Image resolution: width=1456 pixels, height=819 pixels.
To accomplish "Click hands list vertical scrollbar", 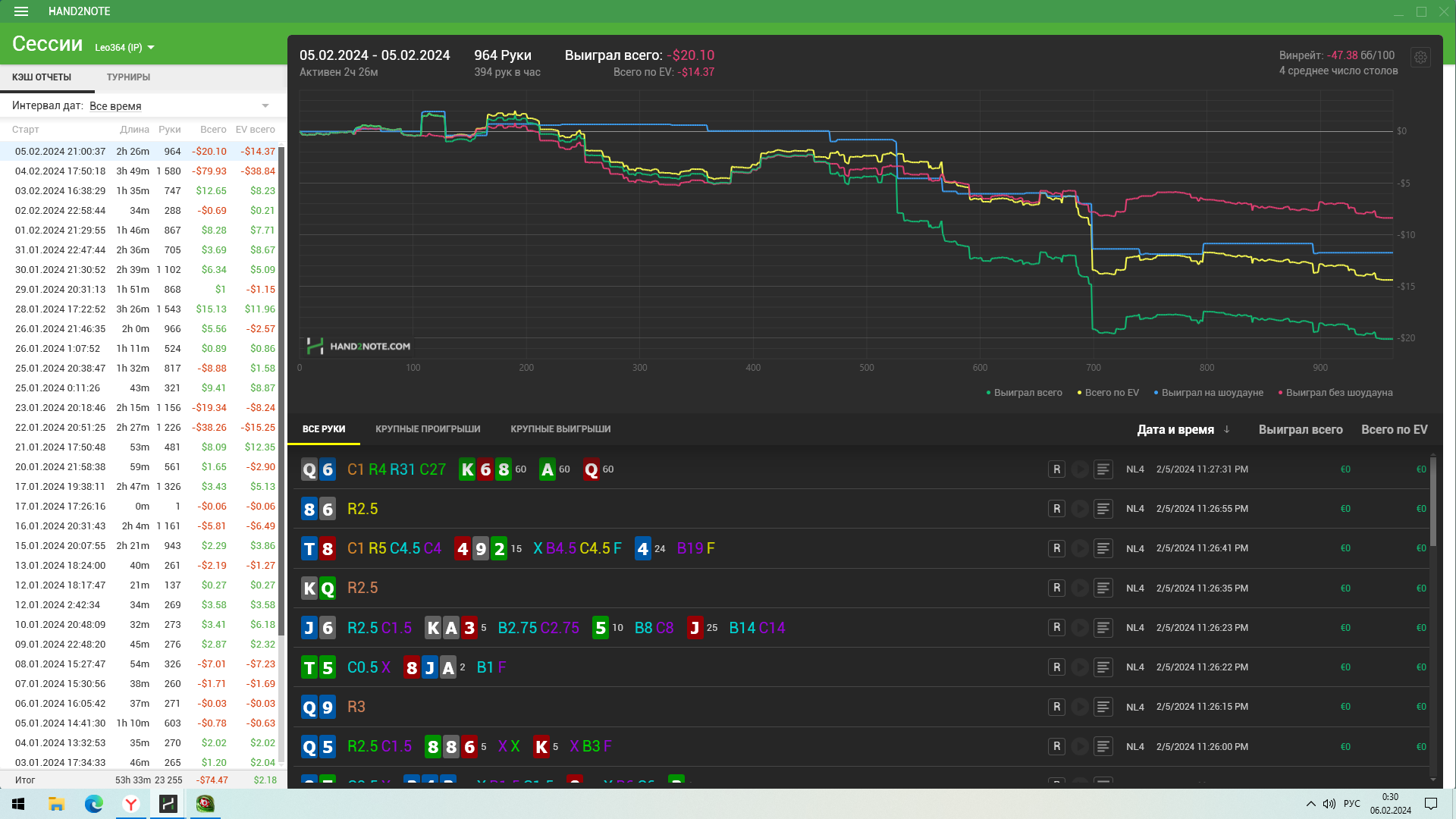I will 1432,500.
